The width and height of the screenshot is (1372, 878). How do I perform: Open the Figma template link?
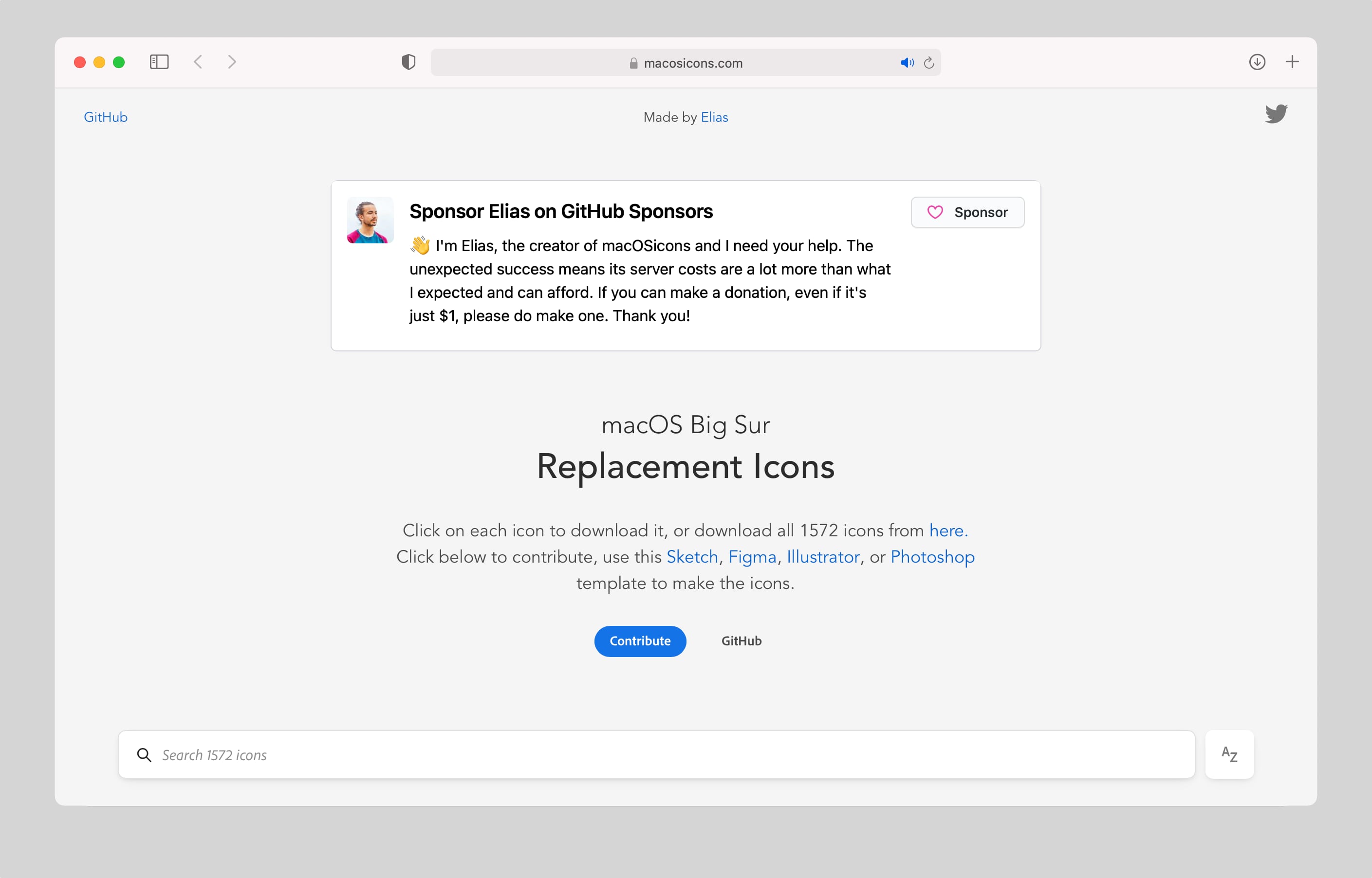[x=752, y=556]
